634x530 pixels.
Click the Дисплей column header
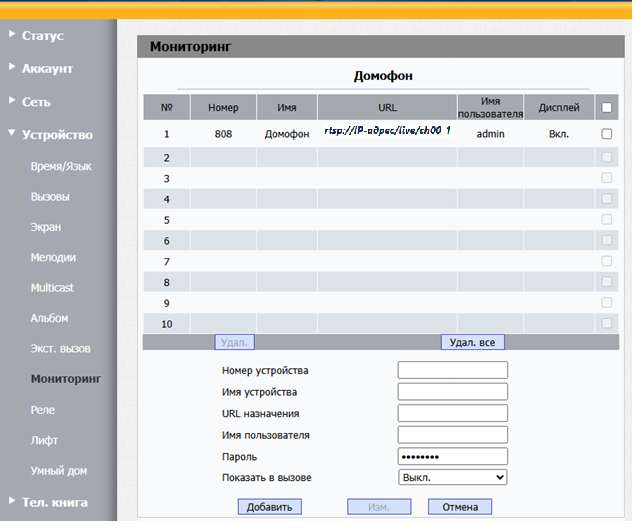click(559, 108)
